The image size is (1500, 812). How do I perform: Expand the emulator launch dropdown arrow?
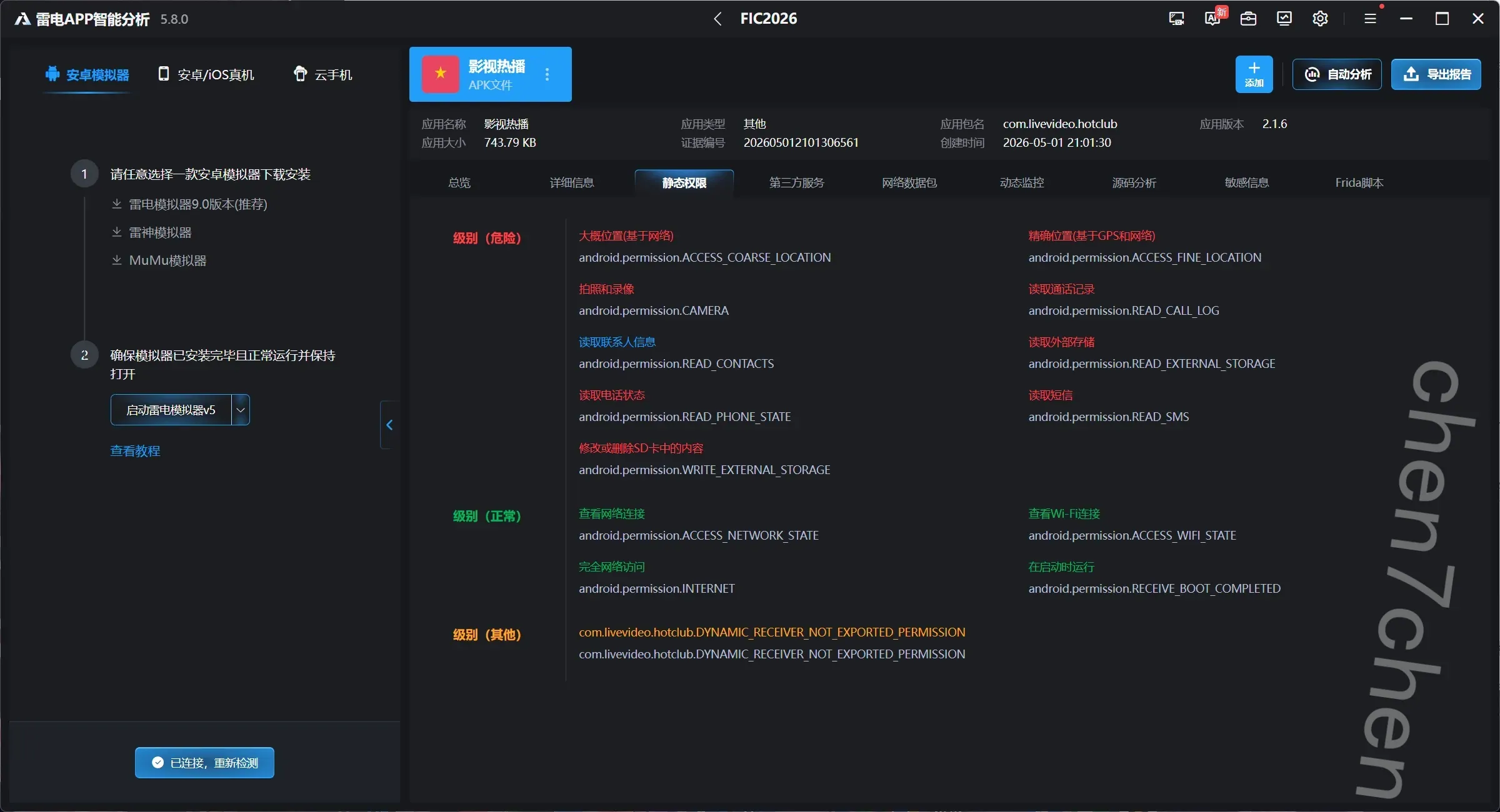[x=241, y=410]
